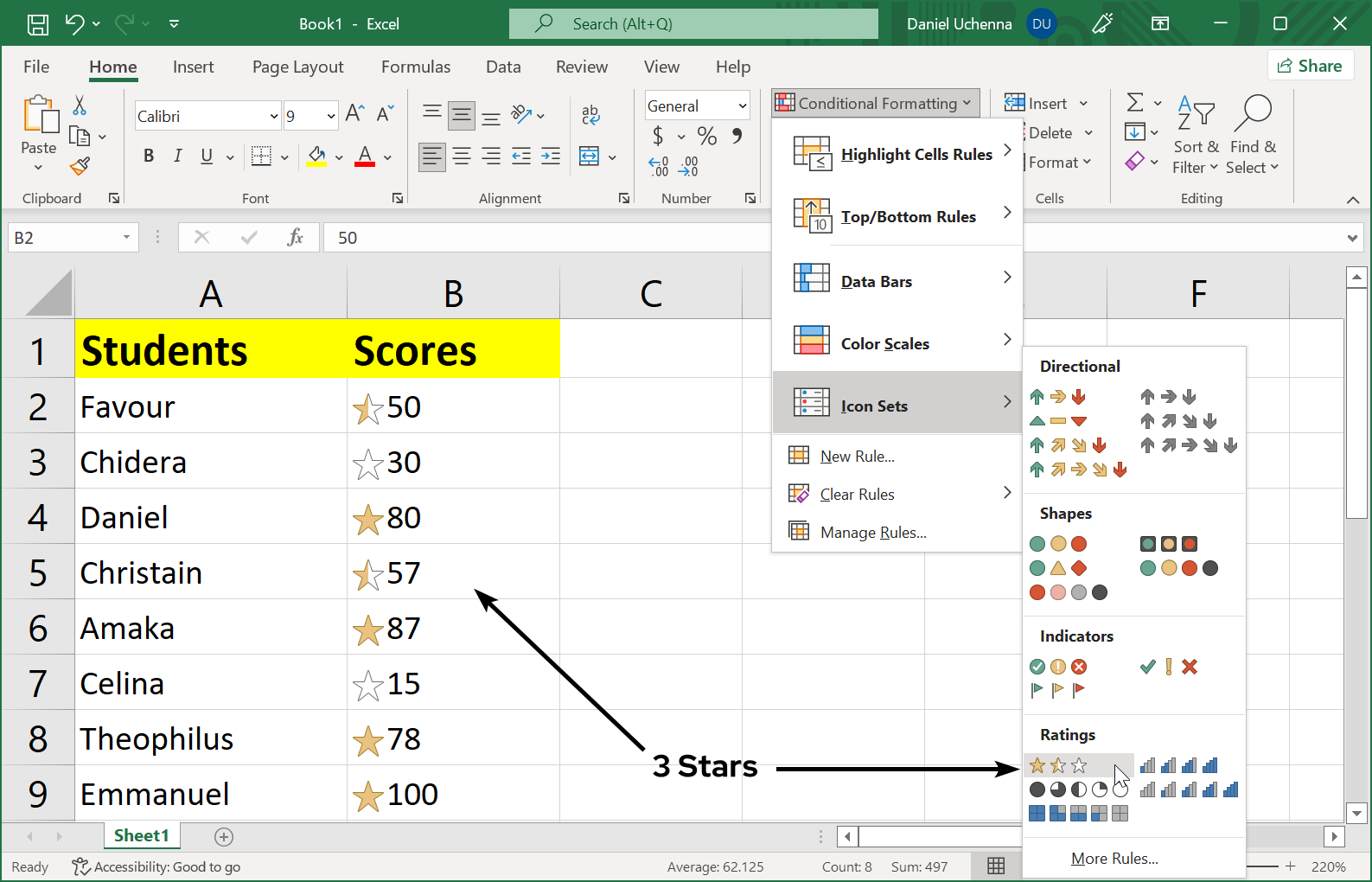Zoom in with the plus button
The width and height of the screenshot is (1372, 882).
click(1290, 866)
